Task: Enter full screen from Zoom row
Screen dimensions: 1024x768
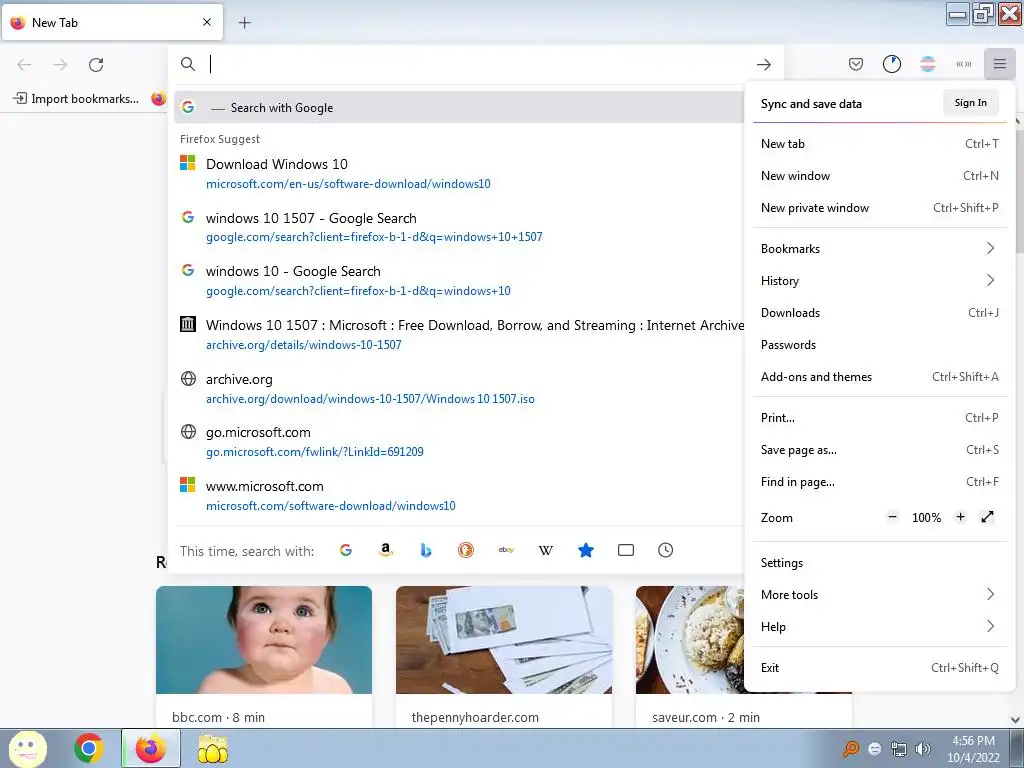Action: (987, 517)
